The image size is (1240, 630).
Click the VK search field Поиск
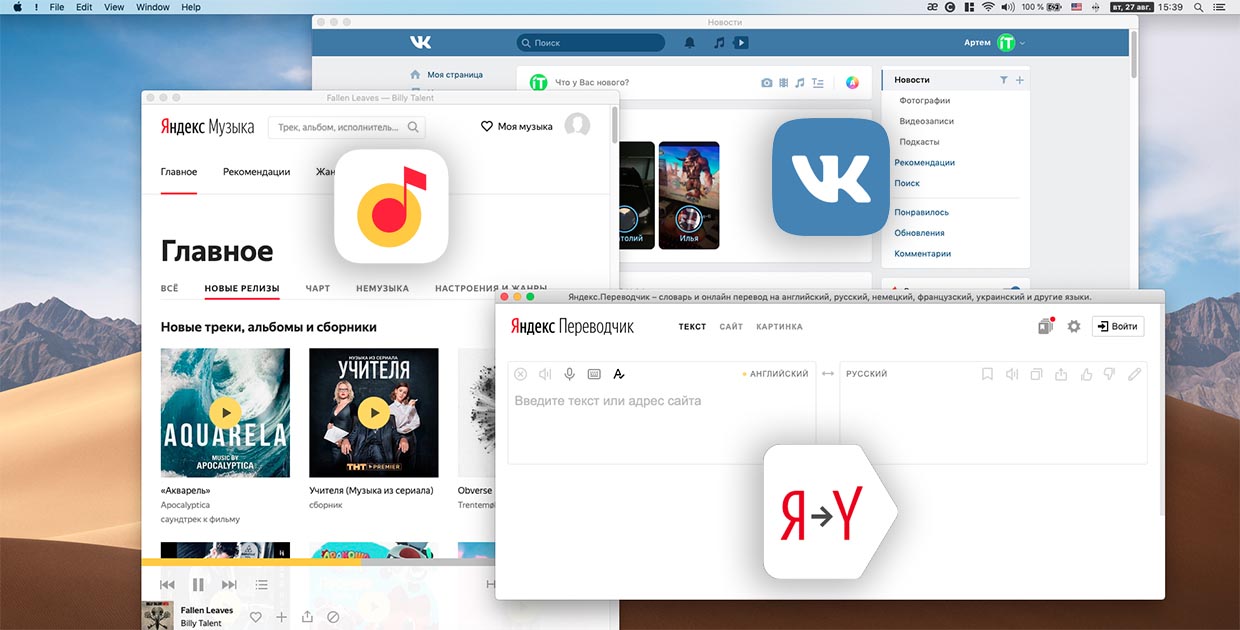tap(591, 43)
